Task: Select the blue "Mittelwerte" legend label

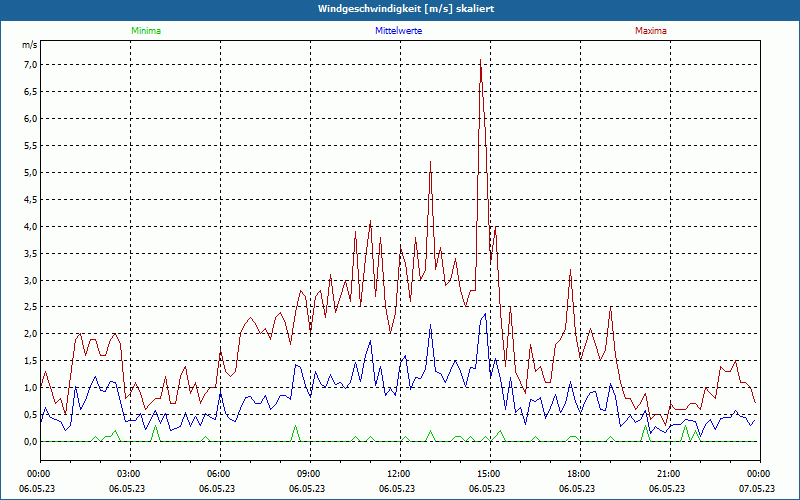Action: [398, 31]
